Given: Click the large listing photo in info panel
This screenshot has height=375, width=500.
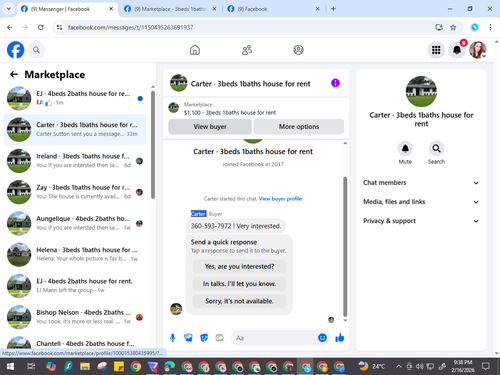Looking at the screenshot, I should pyautogui.click(x=421, y=91).
